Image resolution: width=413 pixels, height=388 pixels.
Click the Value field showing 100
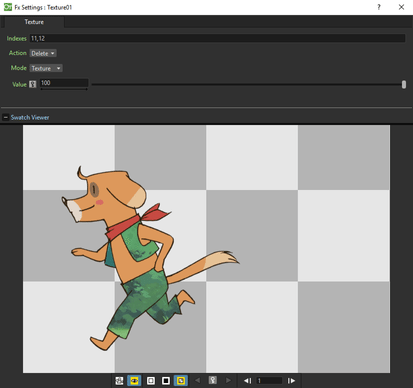pyautogui.click(x=64, y=83)
